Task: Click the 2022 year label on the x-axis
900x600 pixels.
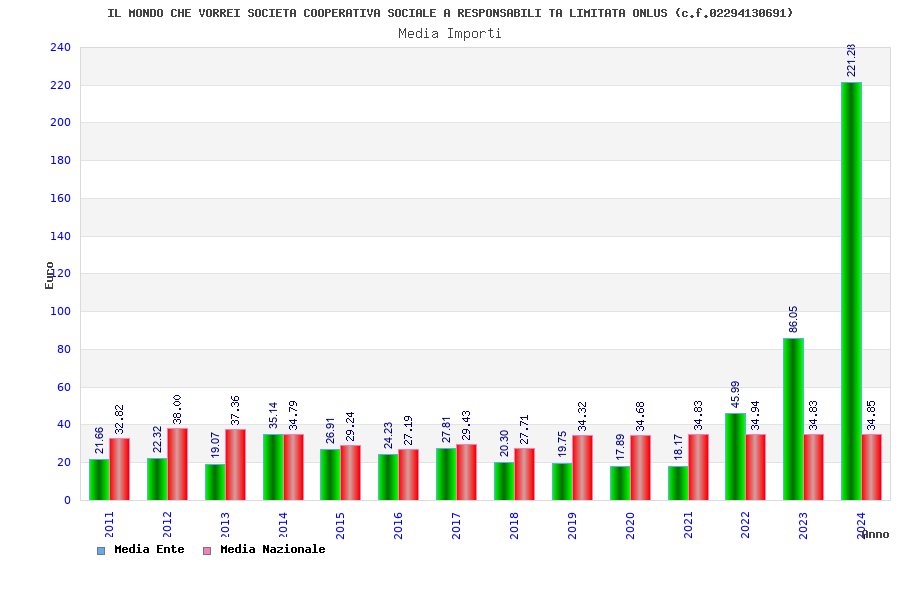Action: pyautogui.click(x=746, y=525)
